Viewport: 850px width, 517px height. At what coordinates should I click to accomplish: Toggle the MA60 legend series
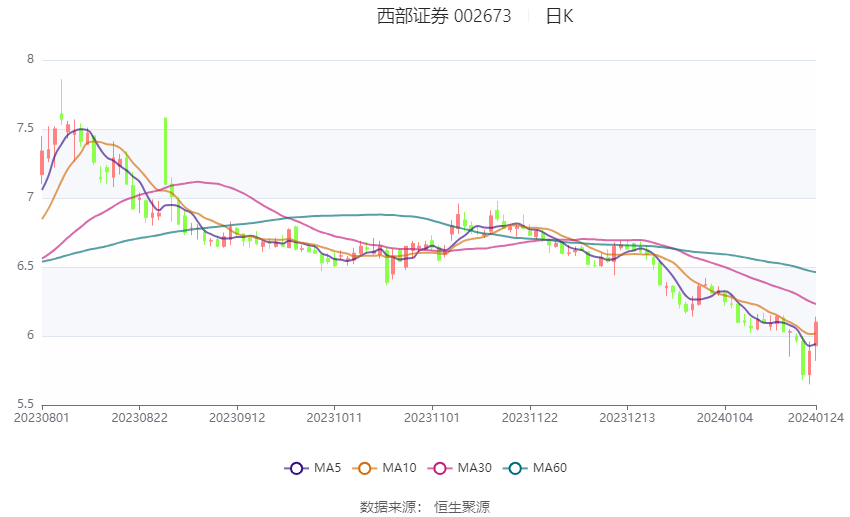click(x=535, y=468)
